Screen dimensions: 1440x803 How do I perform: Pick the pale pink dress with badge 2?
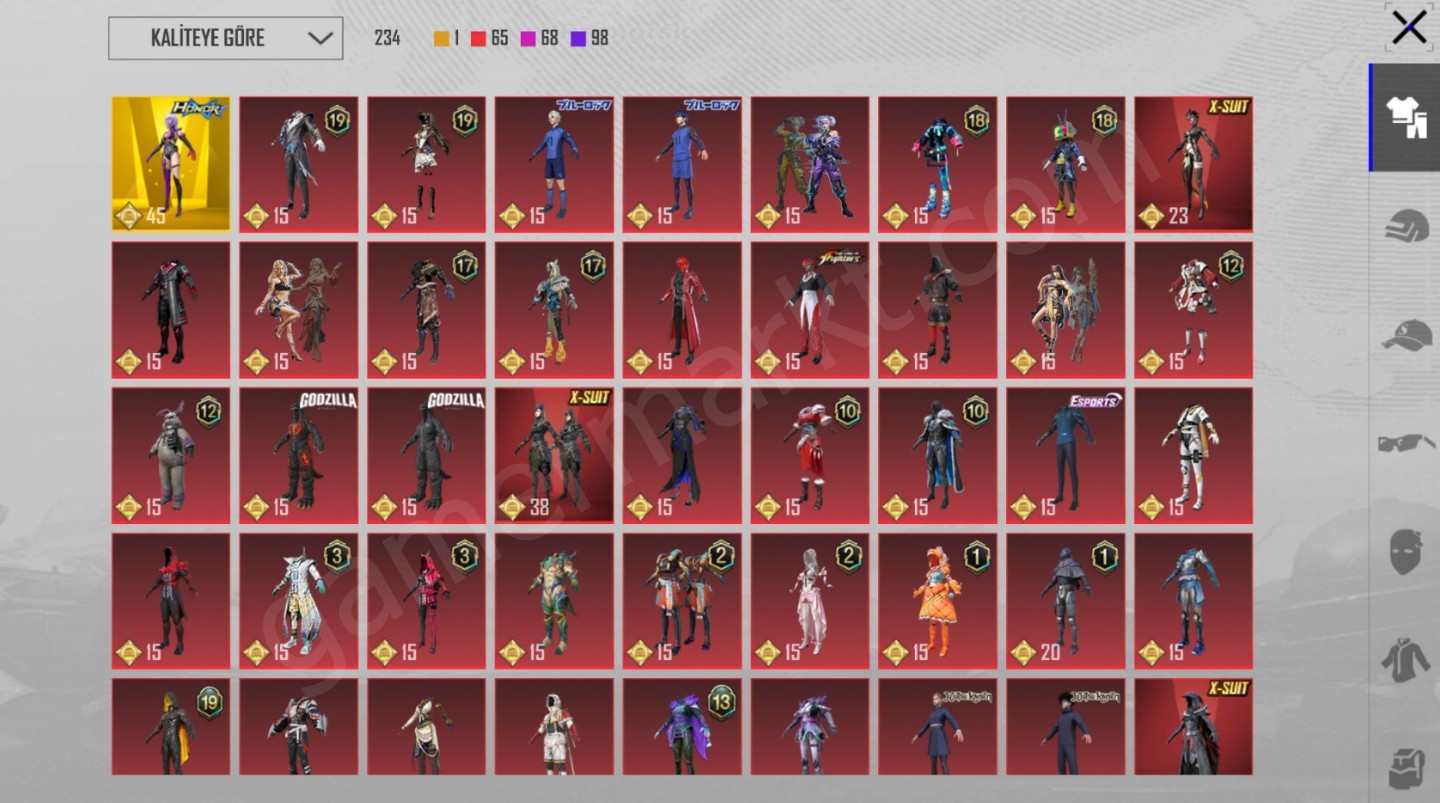coord(810,601)
